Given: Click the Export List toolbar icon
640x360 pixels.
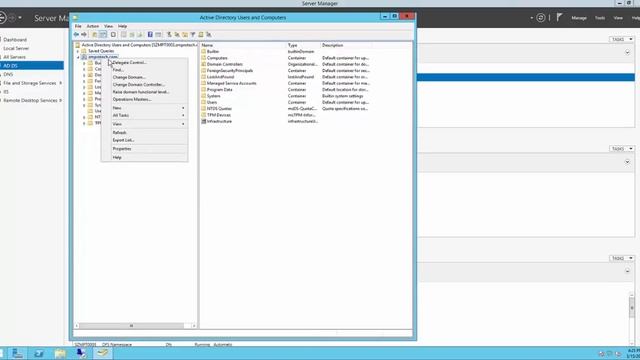Looking at the screenshot, I should [140, 35].
